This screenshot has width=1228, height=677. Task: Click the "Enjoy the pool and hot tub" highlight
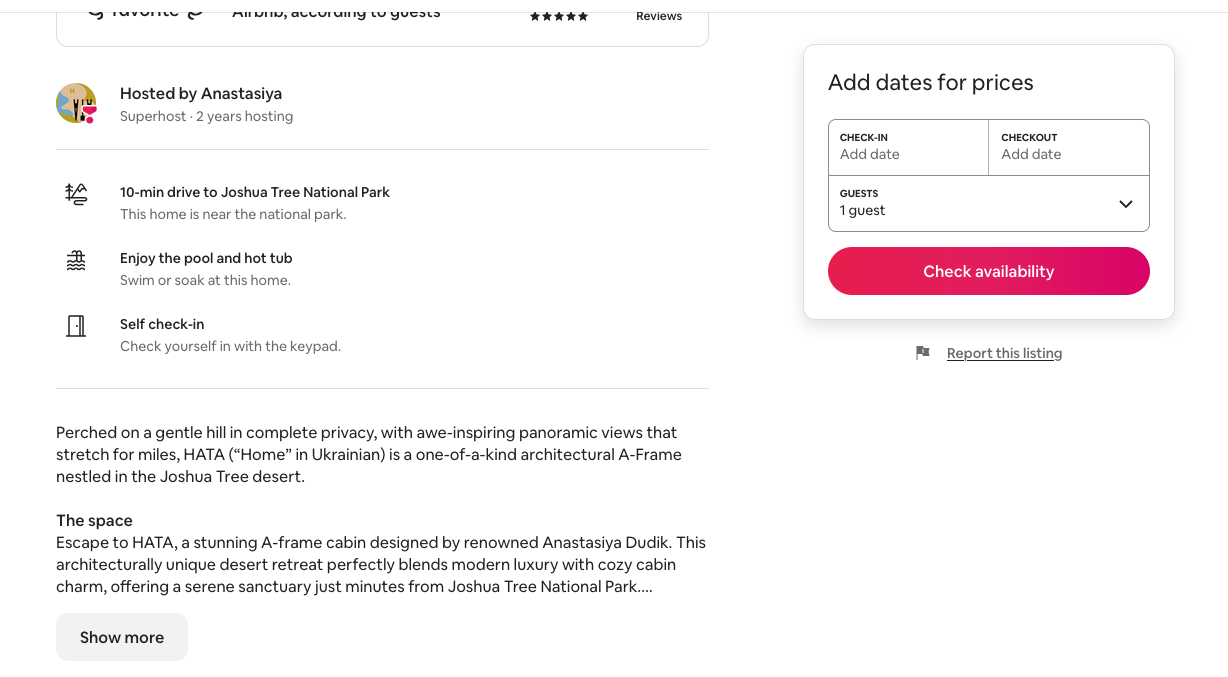tap(206, 258)
